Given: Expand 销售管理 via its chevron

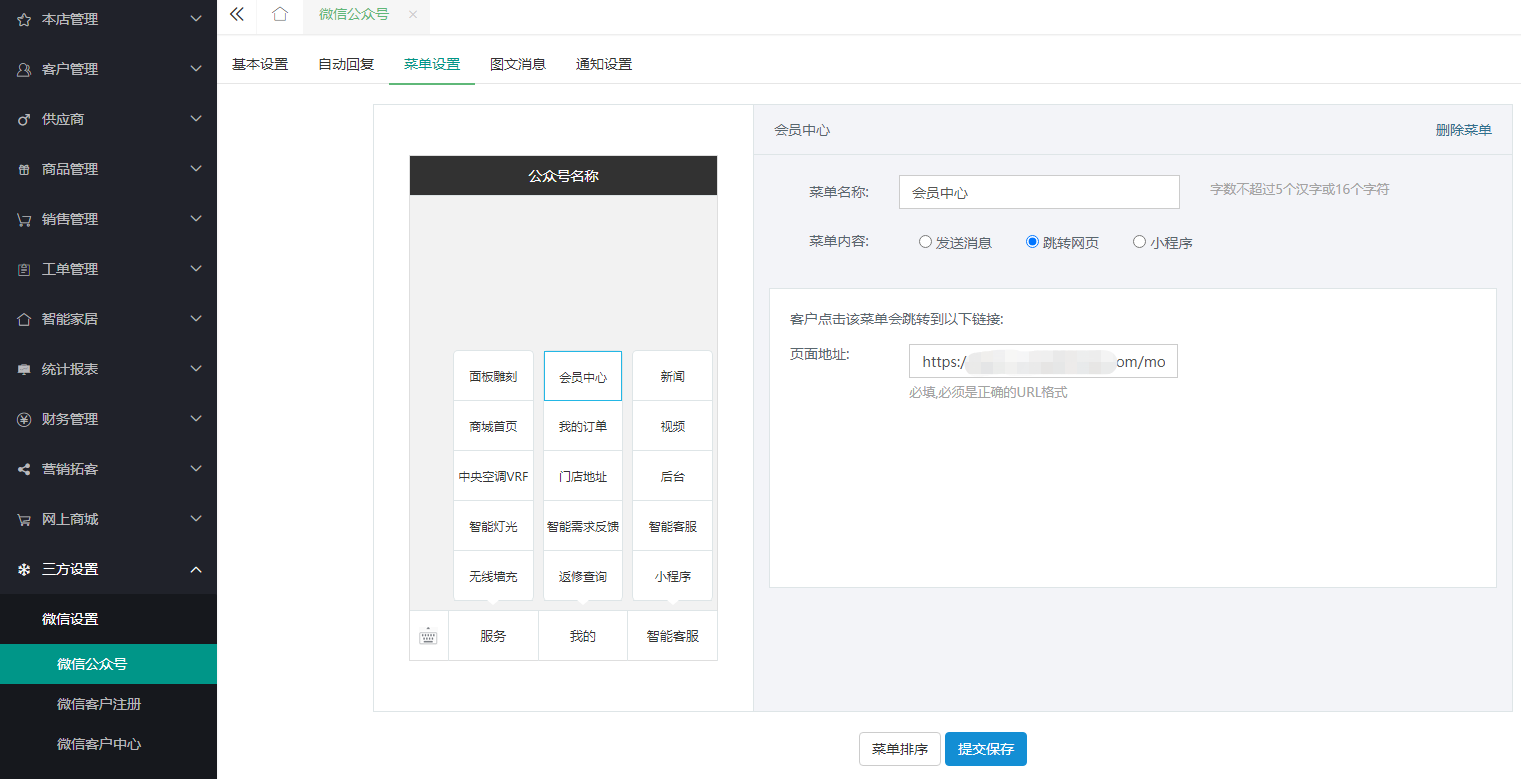Looking at the screenshot, I should click(x=196, y=219).
